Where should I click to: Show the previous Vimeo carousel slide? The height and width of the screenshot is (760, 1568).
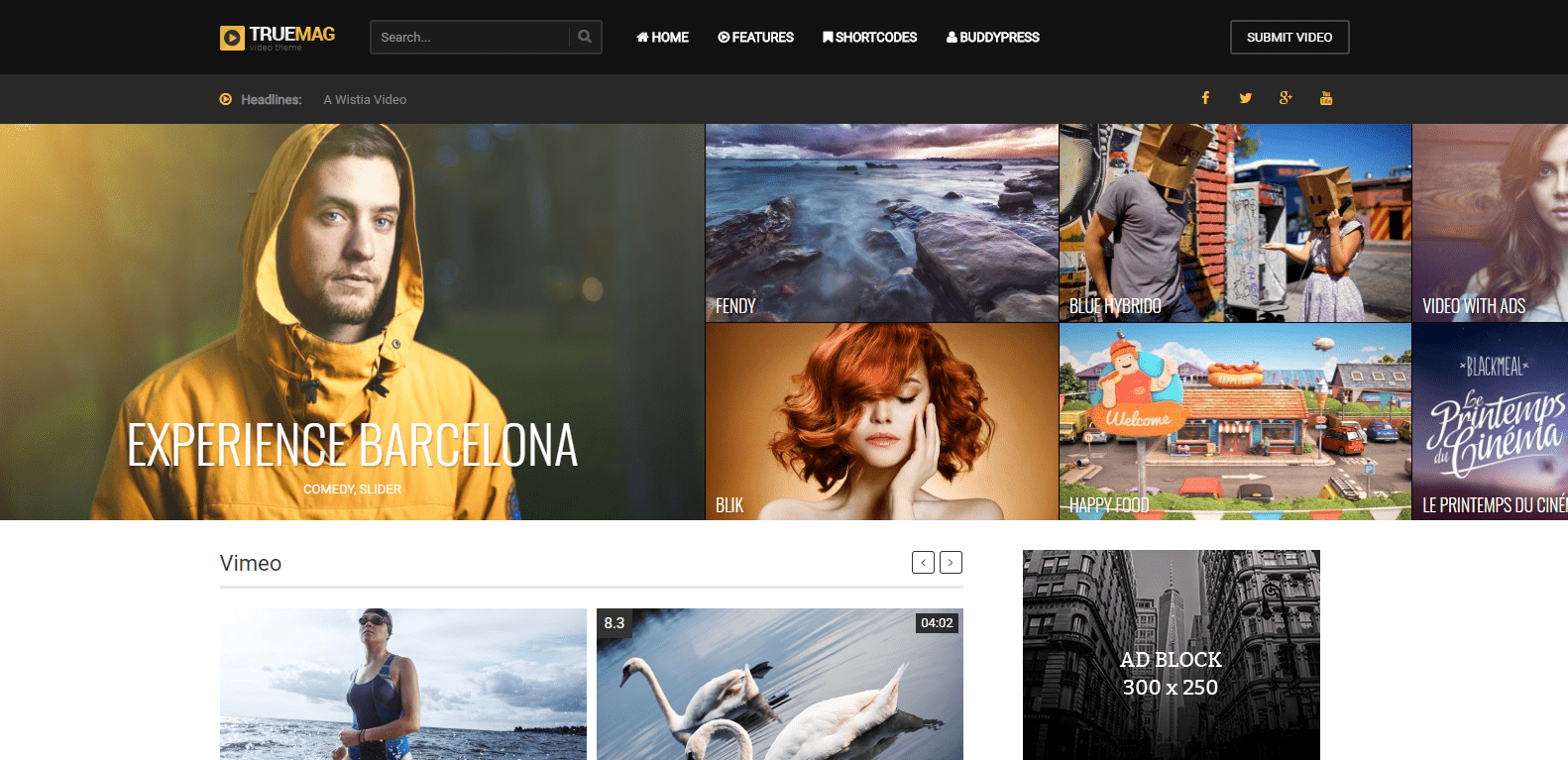pos(923,562)
